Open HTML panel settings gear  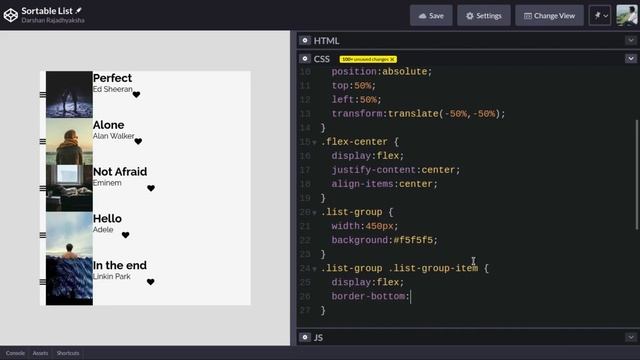(304, 40)
